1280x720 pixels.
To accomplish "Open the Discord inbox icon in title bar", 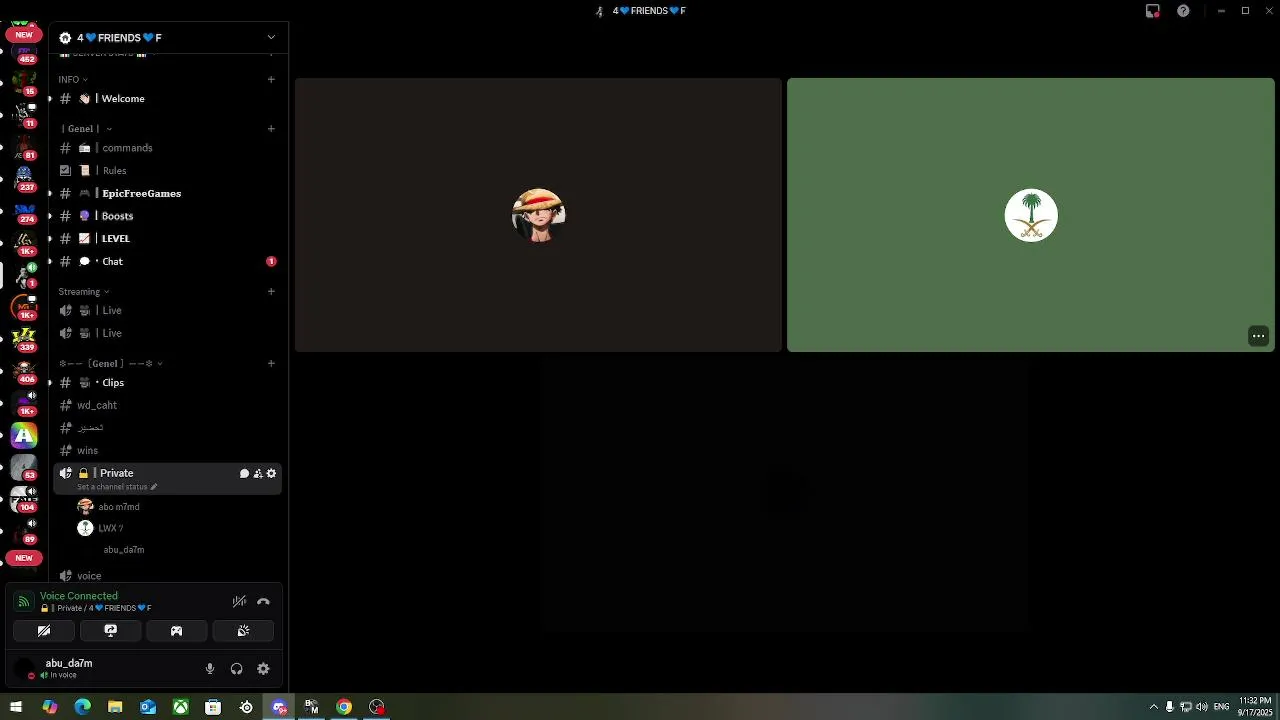I will click(1153, 11).
